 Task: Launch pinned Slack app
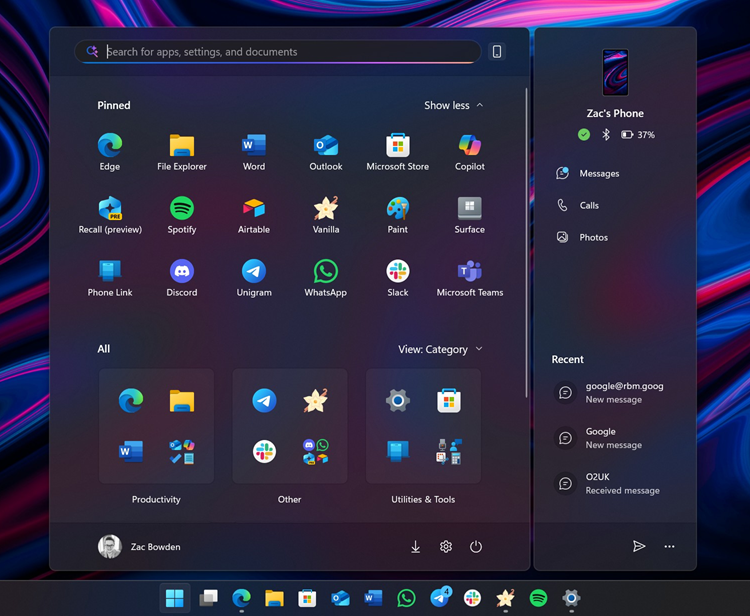point(397,278)
